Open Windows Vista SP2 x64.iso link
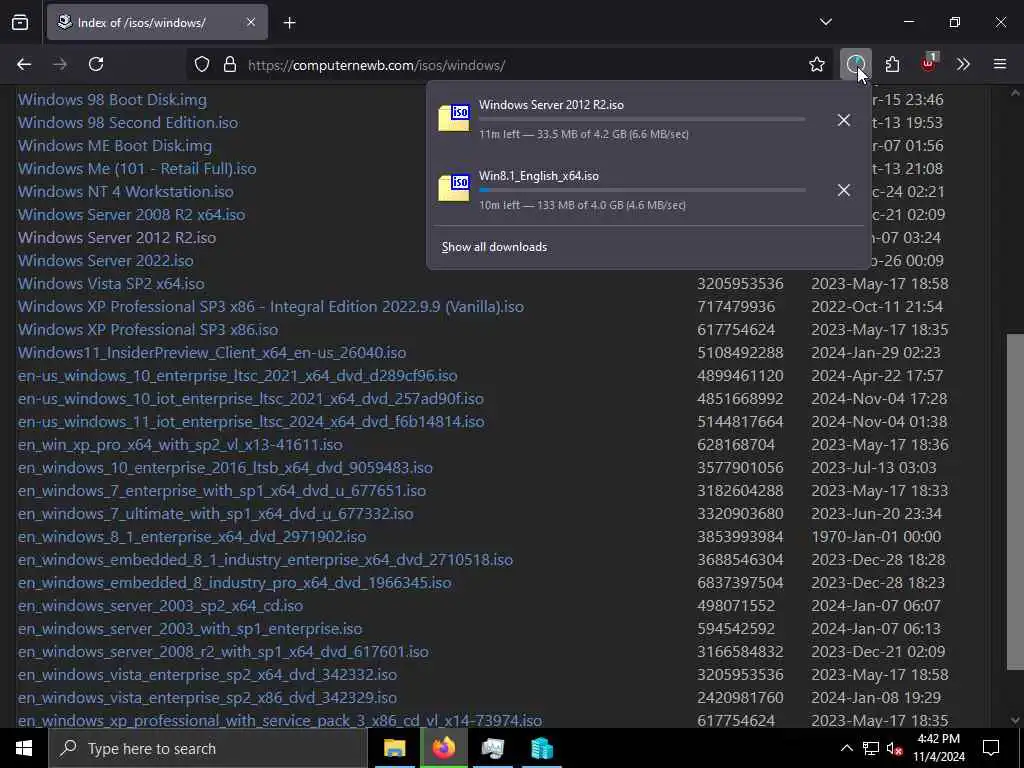 click(111, 283)
